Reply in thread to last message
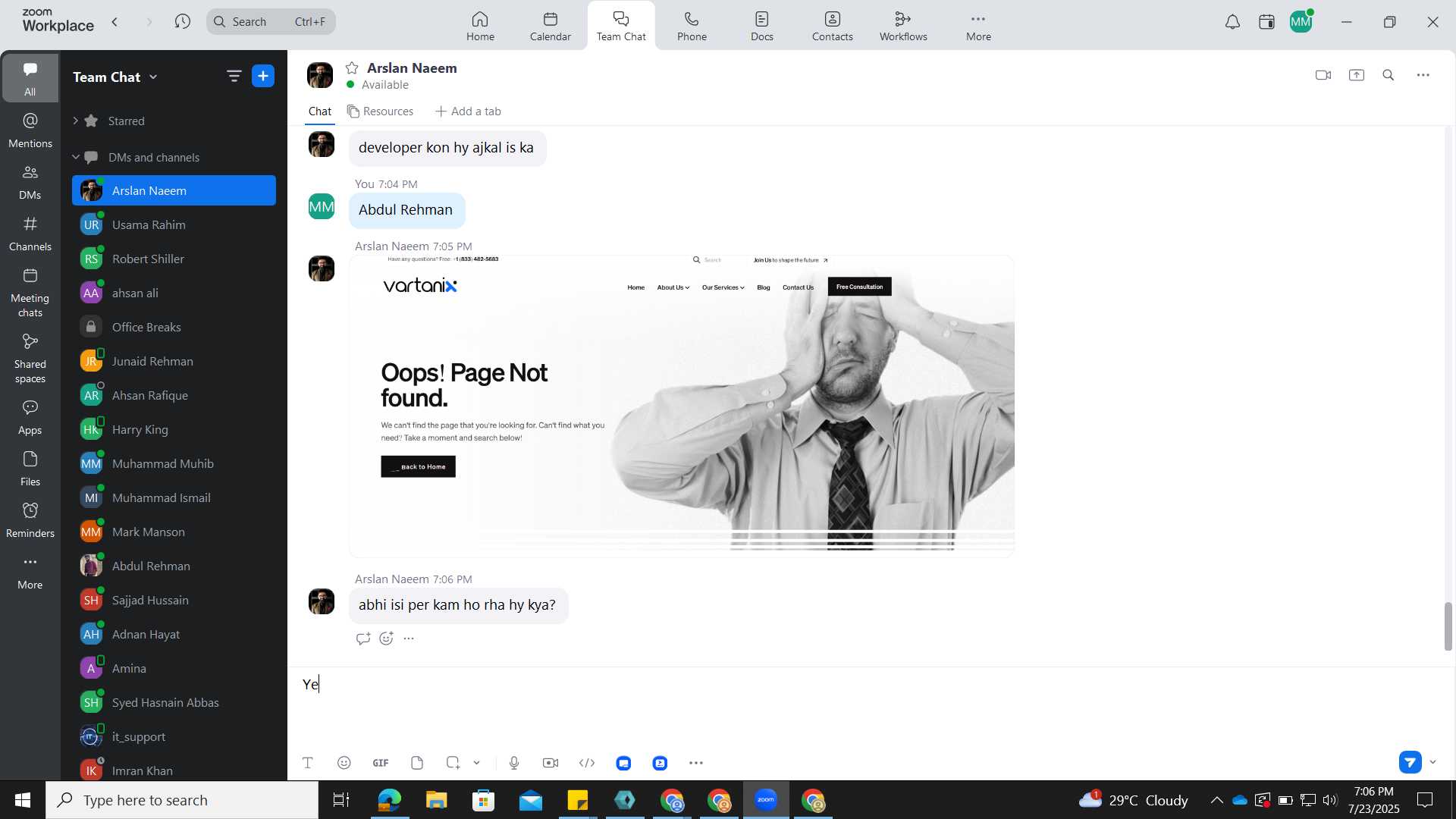 363,639
